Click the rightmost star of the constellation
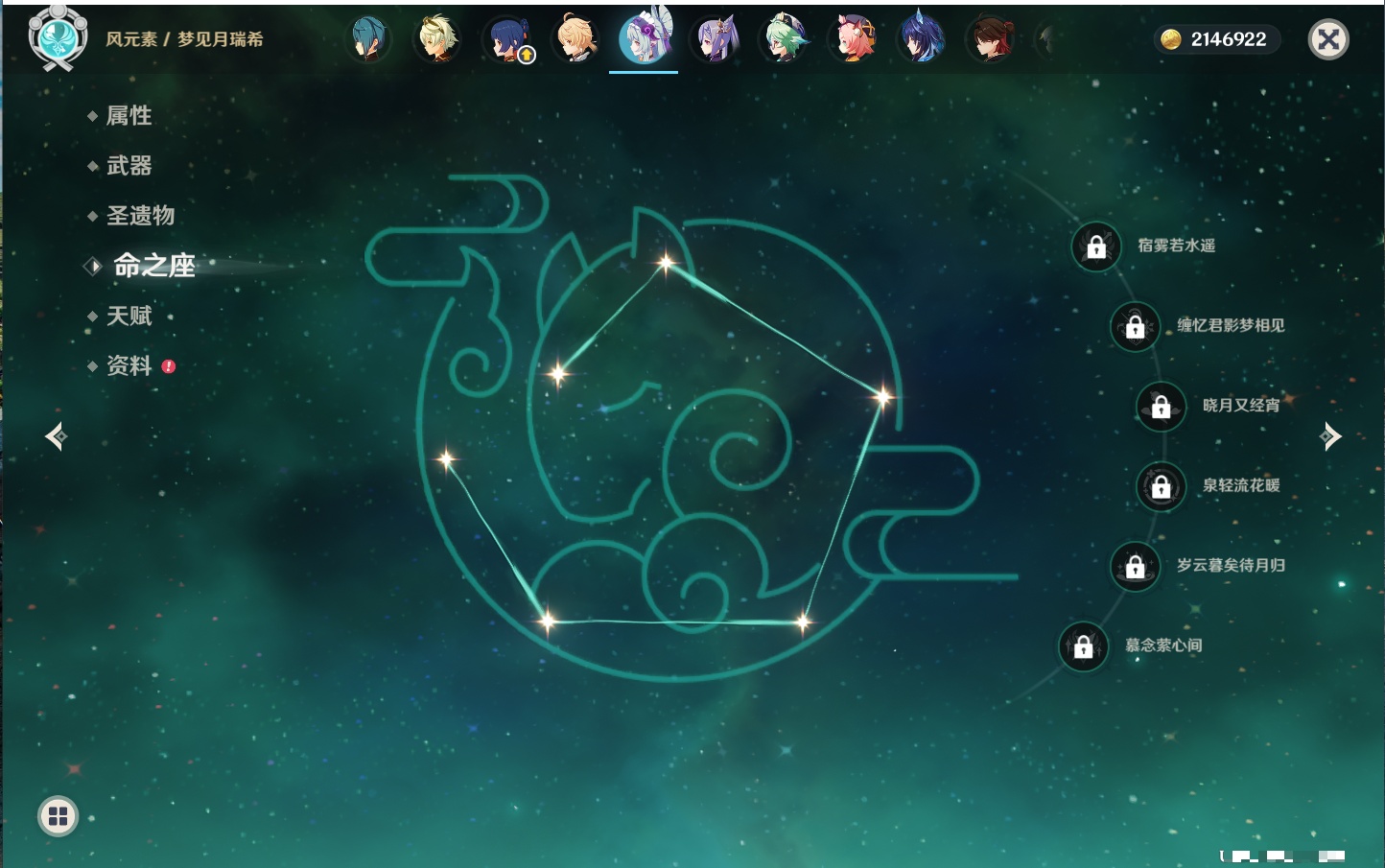Screen dimensions: 1385x868 tap(882, 396)
